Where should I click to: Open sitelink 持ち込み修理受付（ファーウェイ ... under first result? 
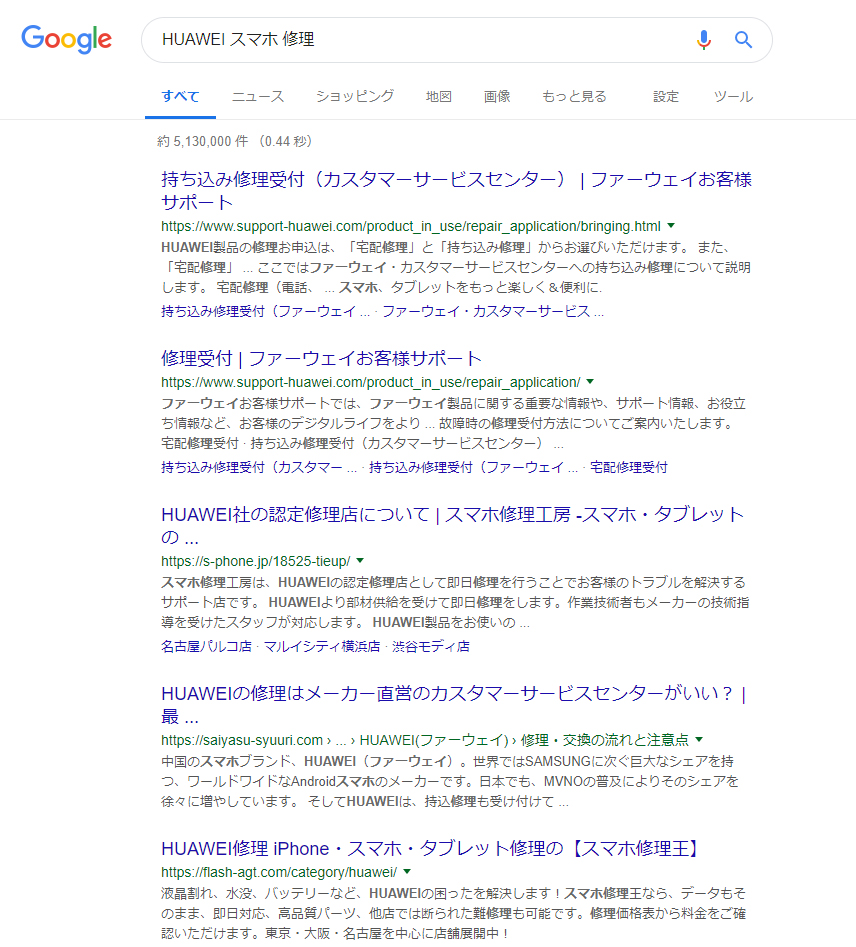click(266, 311)
